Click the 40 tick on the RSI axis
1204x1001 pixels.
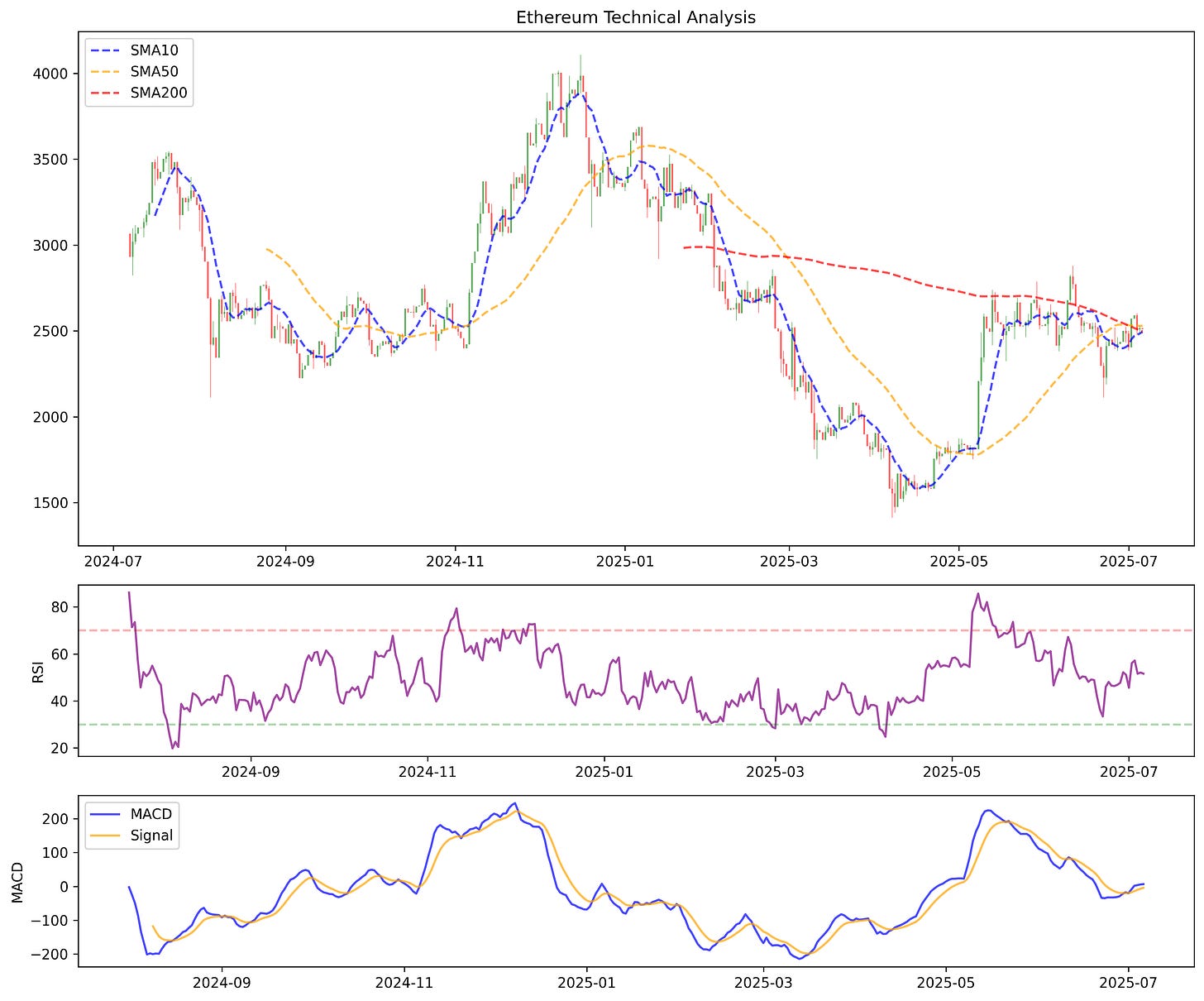tap(61, 702)
